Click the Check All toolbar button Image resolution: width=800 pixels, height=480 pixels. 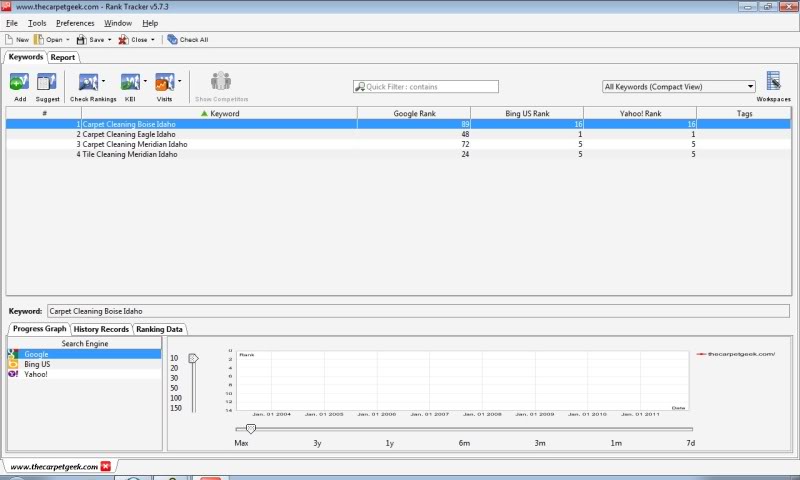point(188,40)
